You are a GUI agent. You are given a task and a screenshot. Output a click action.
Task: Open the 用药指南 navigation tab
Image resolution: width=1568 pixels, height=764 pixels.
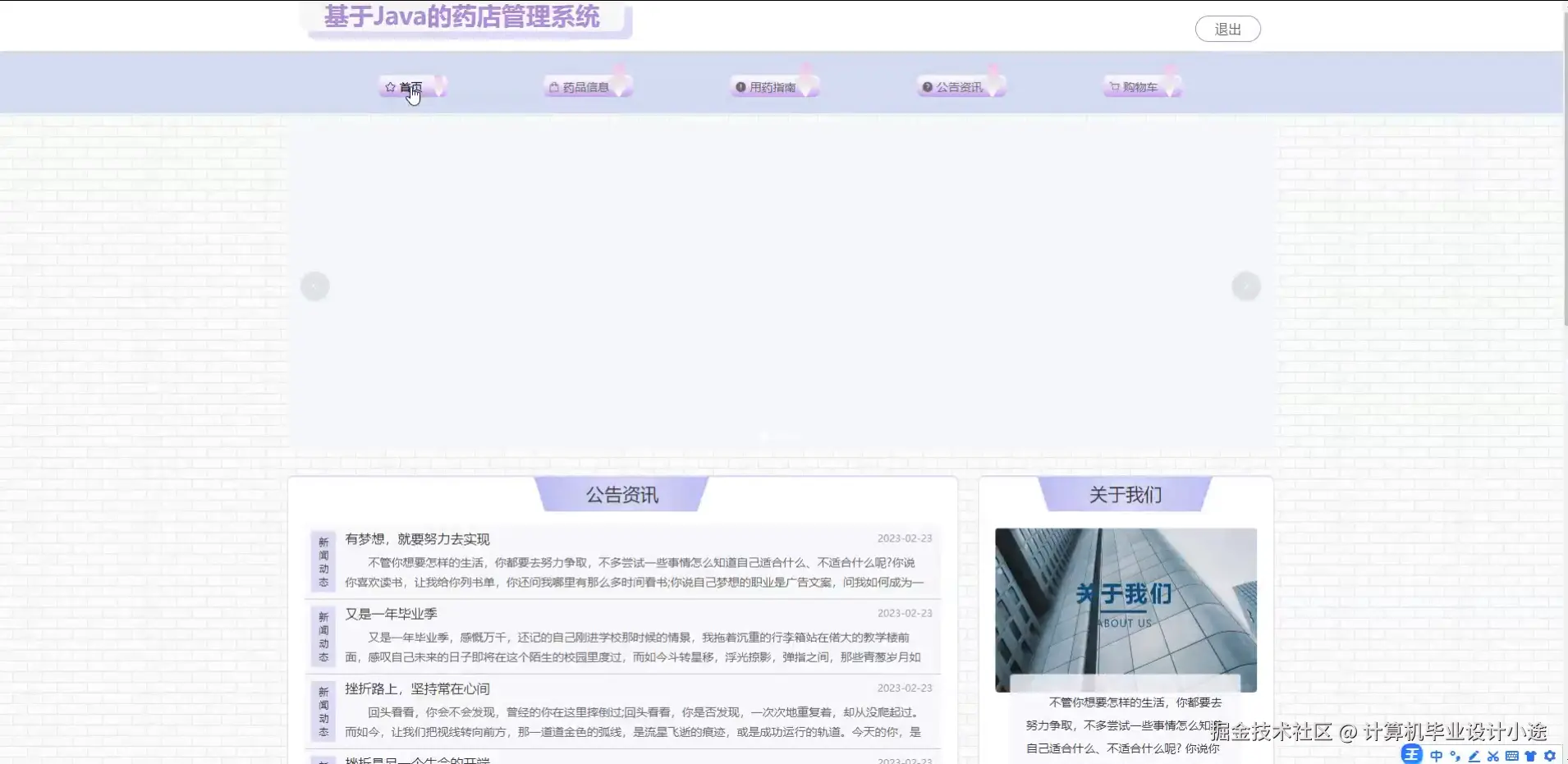pyautogui.click(x=774, y=87)
